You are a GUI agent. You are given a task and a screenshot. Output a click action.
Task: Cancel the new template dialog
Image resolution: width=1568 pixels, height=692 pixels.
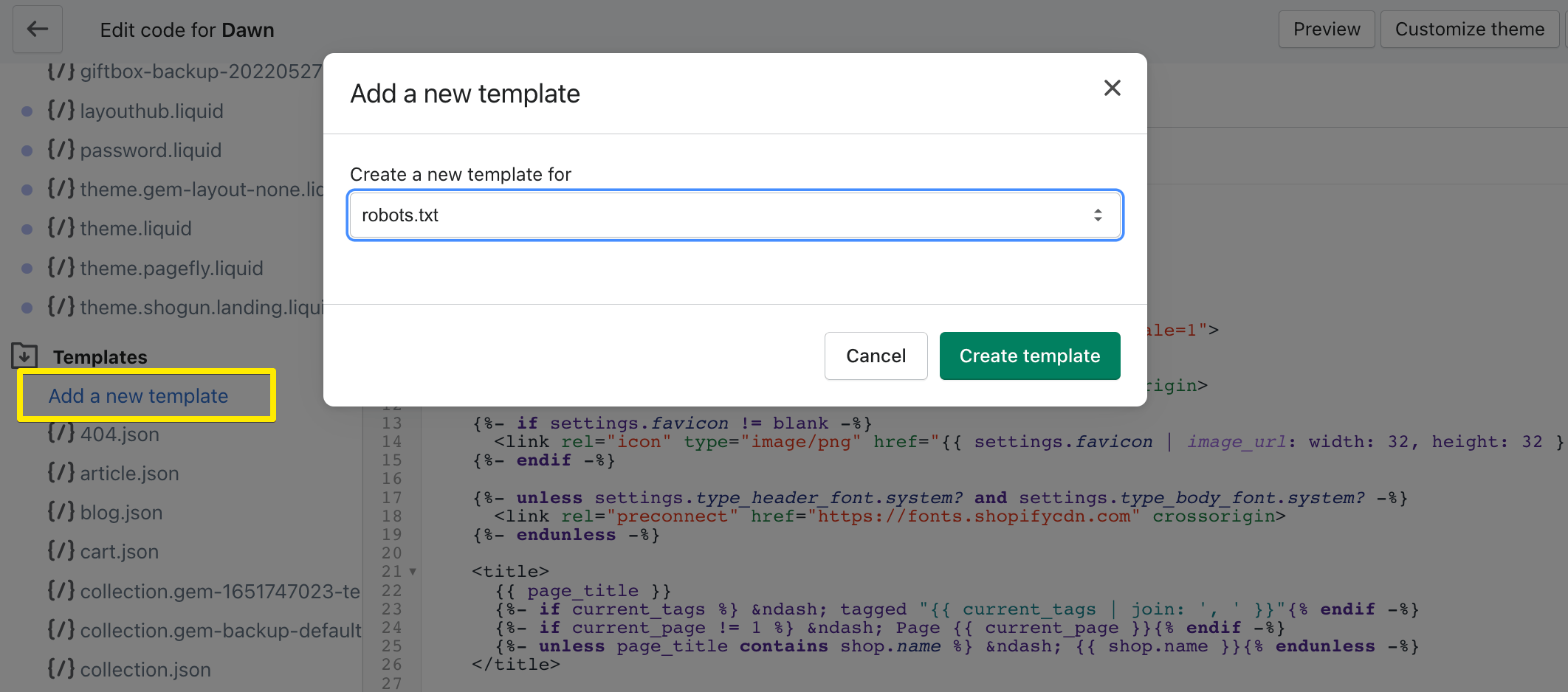click(876, 356)
